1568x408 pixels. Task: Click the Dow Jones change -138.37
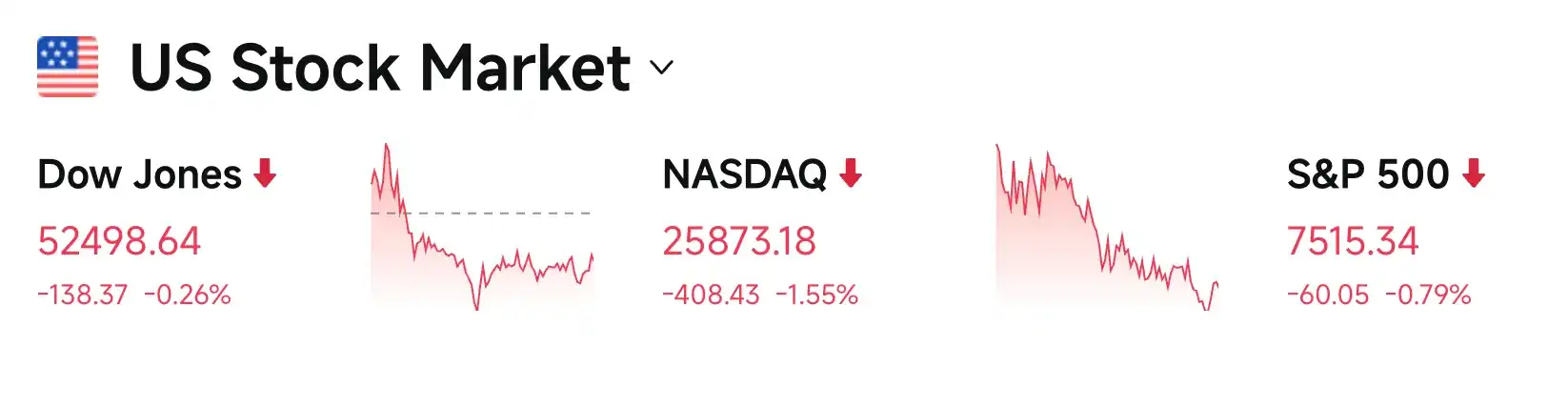point(82,295)
